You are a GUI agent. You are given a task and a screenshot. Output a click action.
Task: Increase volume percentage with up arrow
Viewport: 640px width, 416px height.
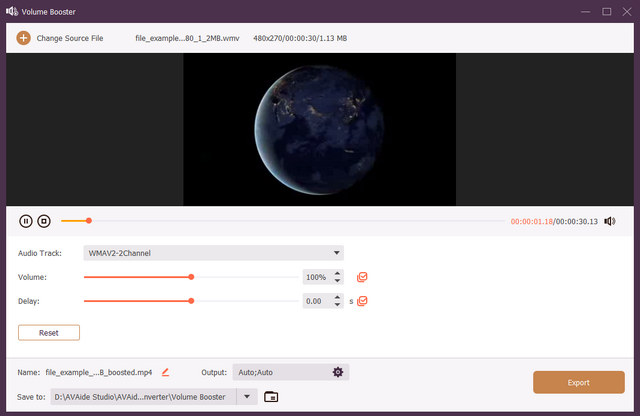tap(338, 273)
